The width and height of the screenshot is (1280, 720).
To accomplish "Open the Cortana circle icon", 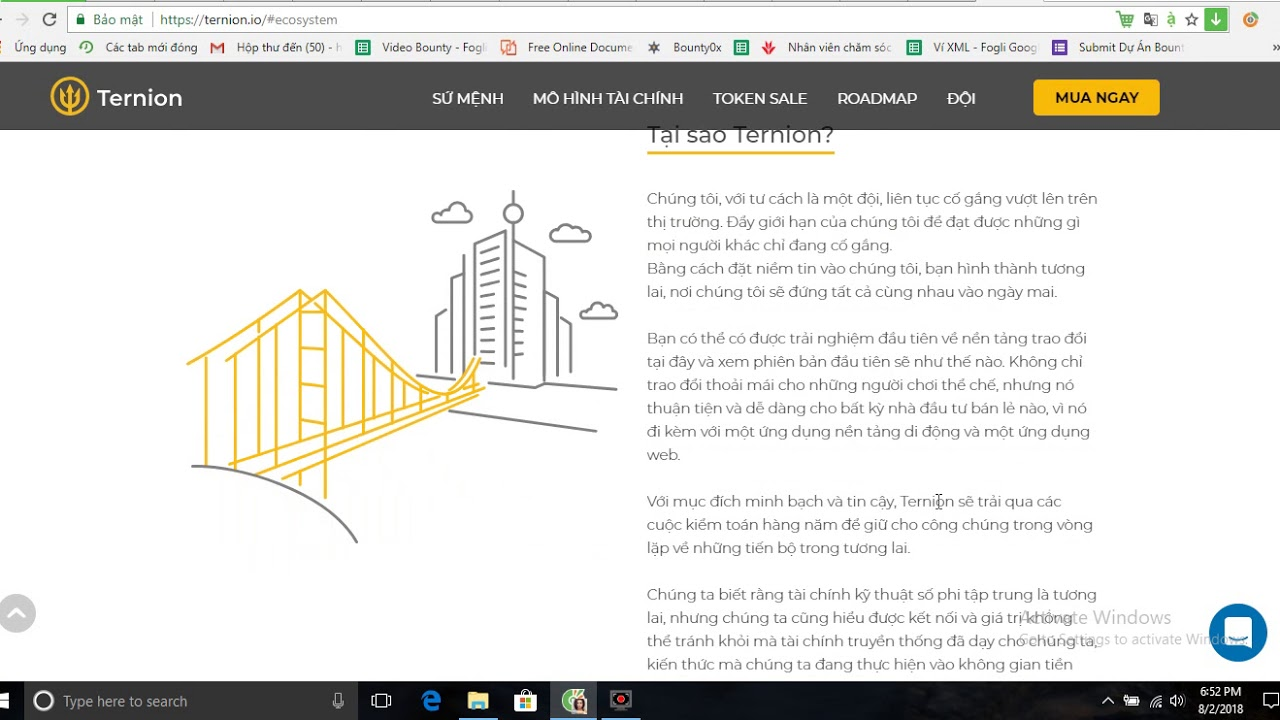I will coord(43,701).
